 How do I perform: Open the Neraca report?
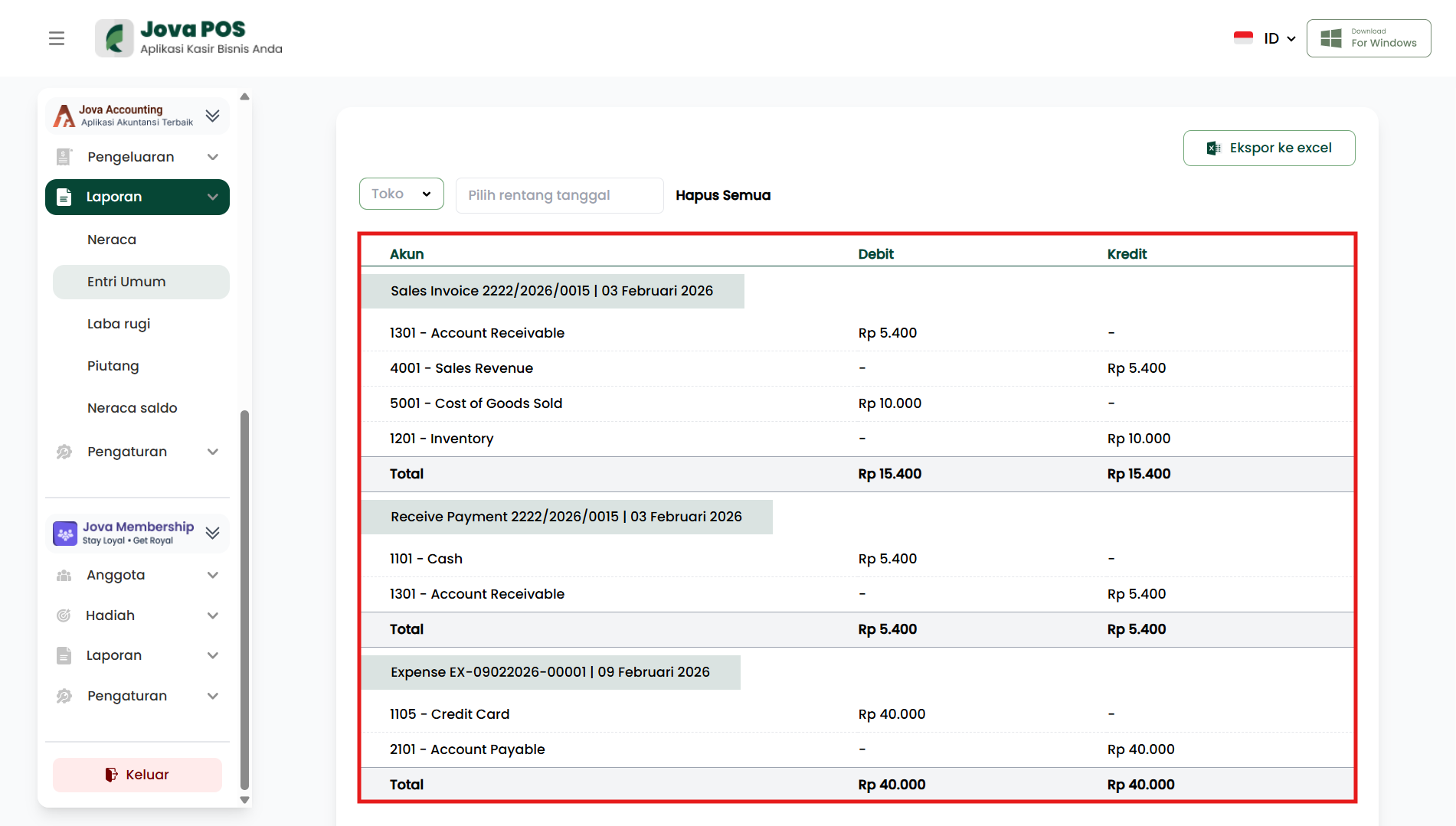tap(112, 240)
